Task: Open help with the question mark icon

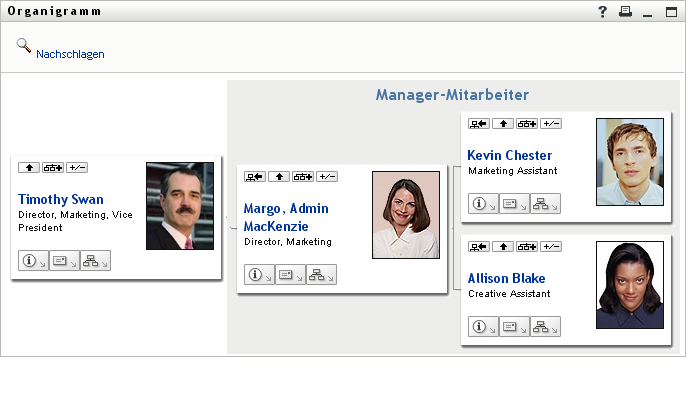Action: tap(602, 11)
